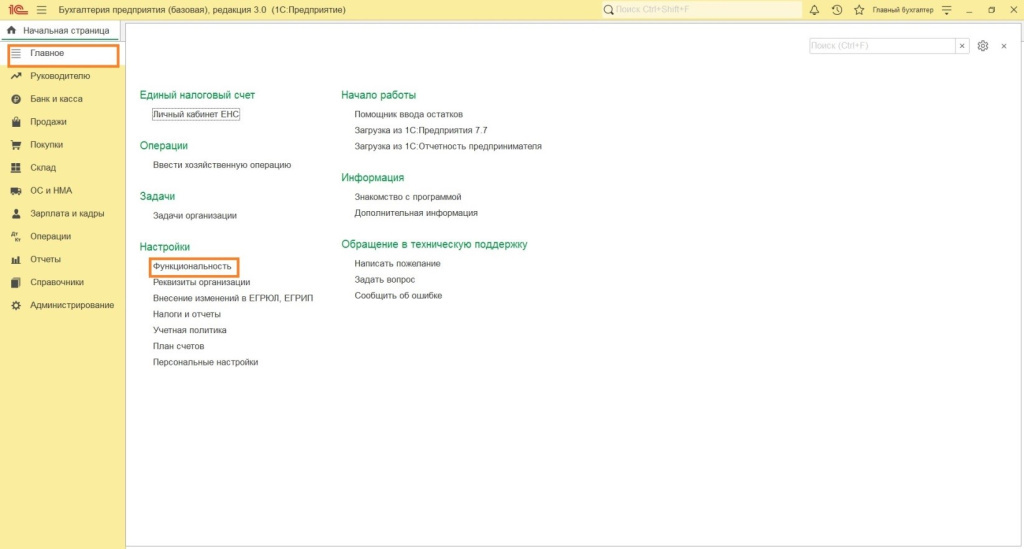
Task: Open favorites star icon
Action: (x=858, y=10)
